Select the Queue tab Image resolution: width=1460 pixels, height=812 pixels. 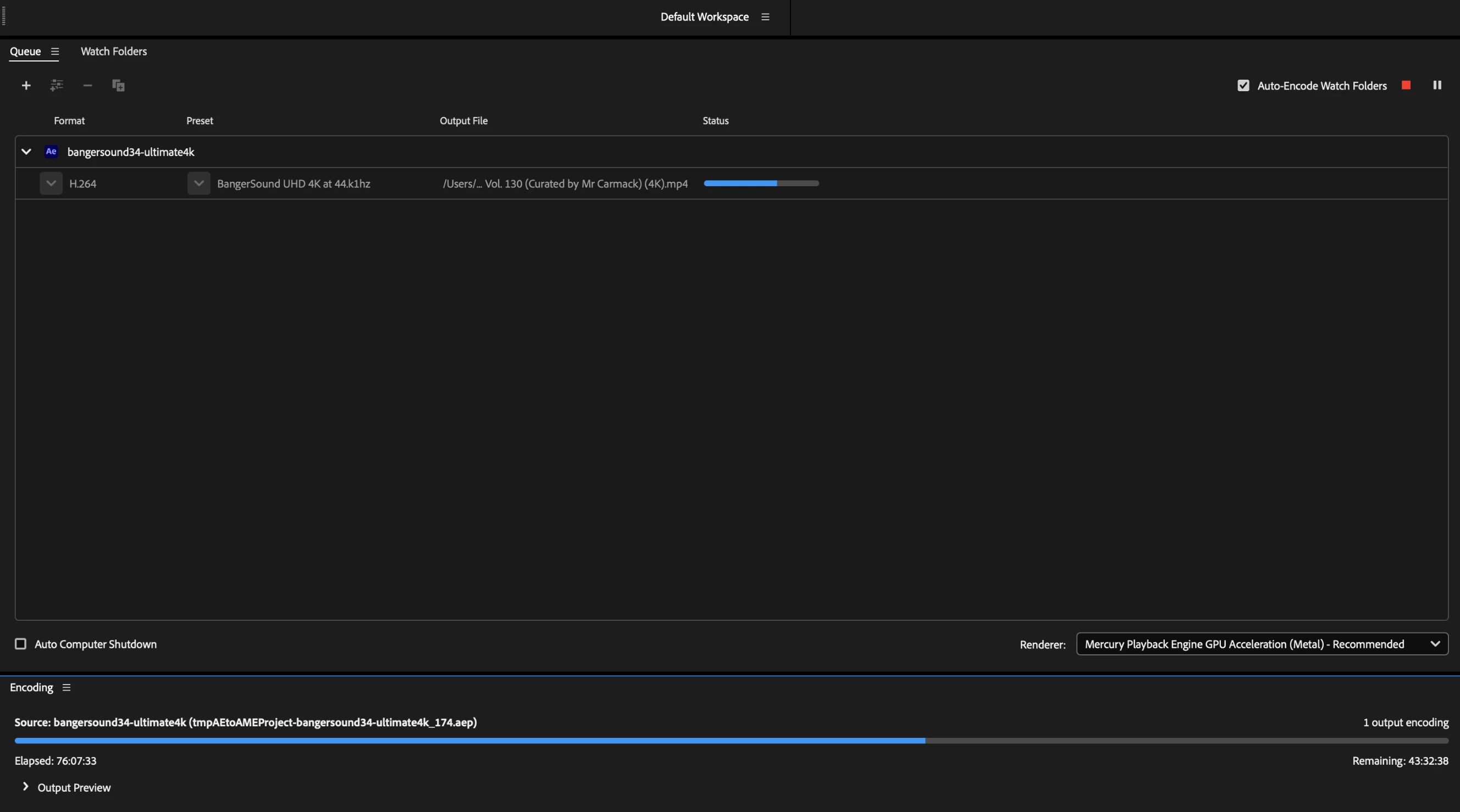point(25,52)
